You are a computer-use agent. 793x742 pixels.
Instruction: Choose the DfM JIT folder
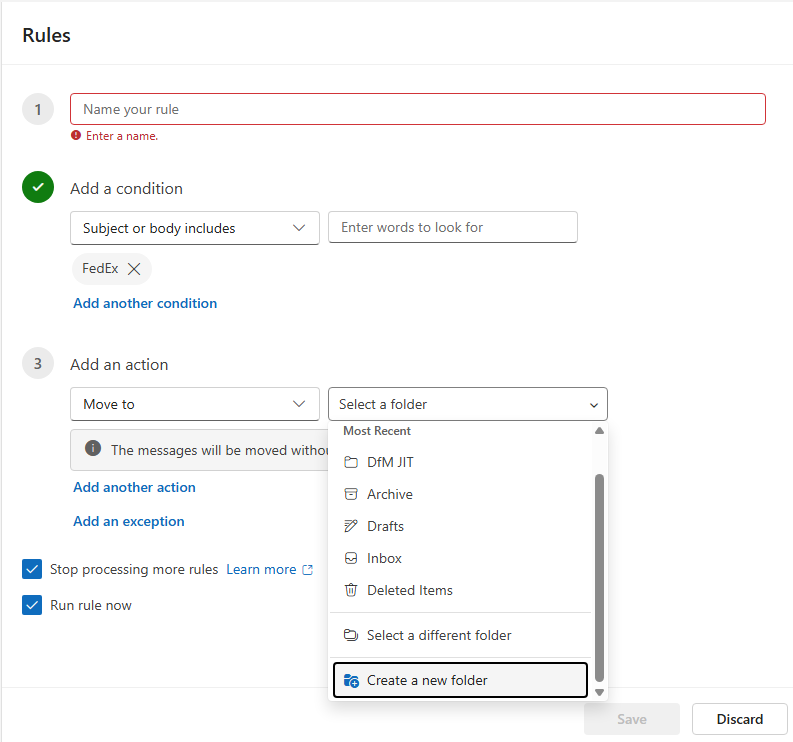[460, 462]
